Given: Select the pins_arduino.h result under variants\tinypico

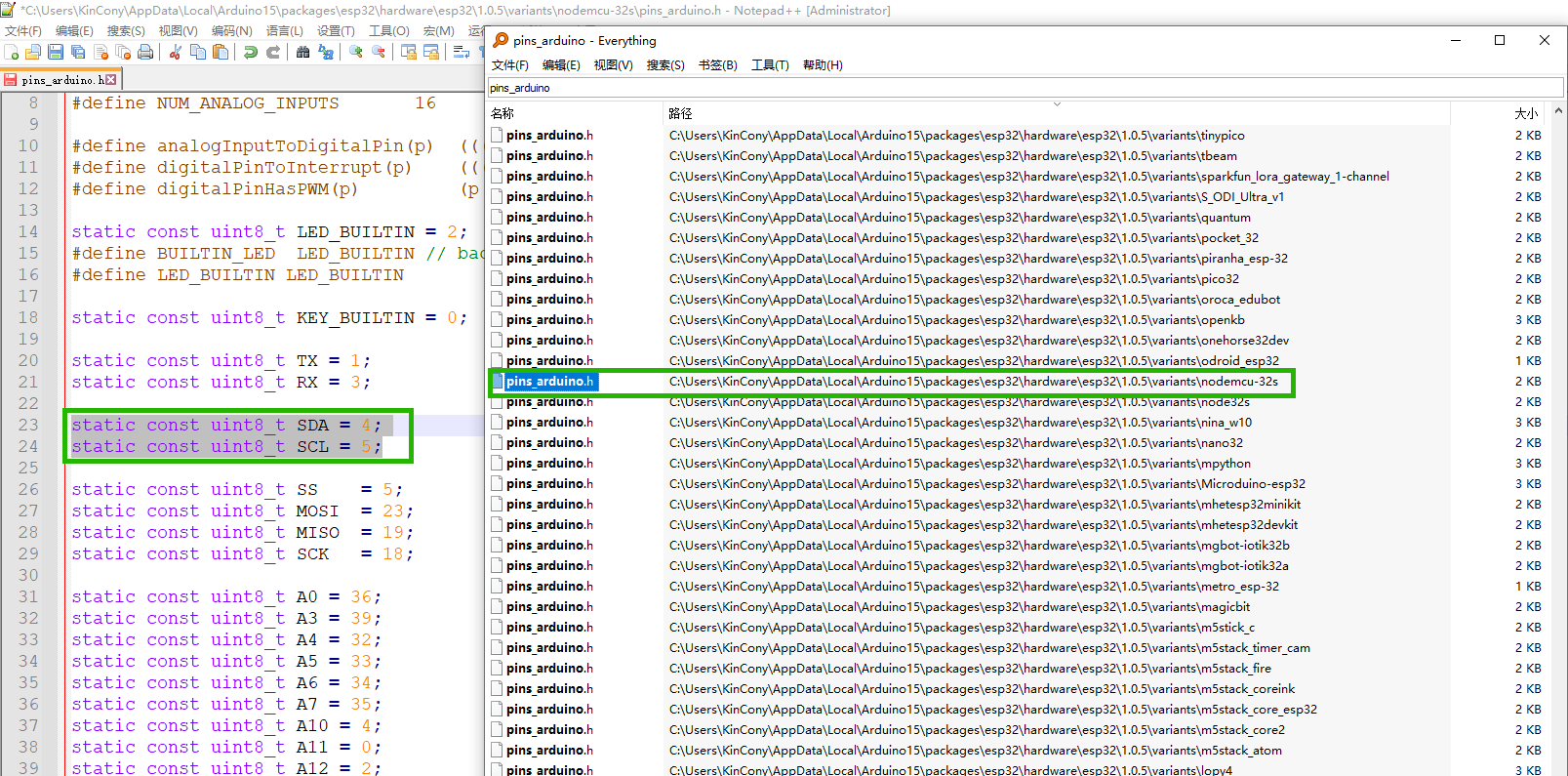Looking at the screenshot, I should 549,136.
